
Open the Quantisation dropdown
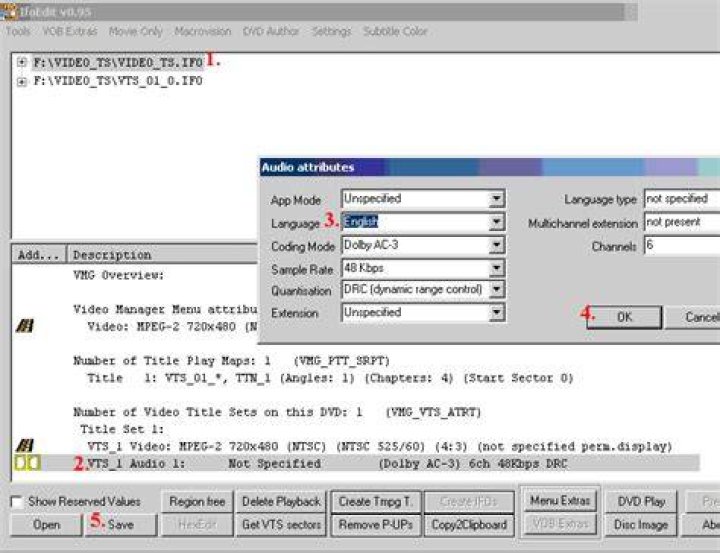pyautogui.click(x=496, y=290)
